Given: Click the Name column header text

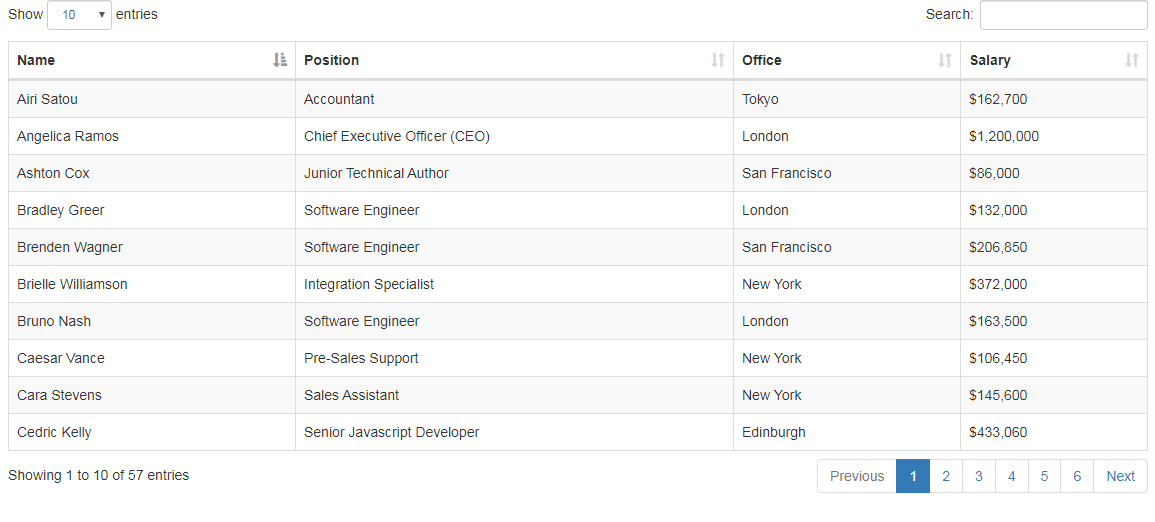Looking at the screenshot, I should pyautogui.click(x=36, y=60).
